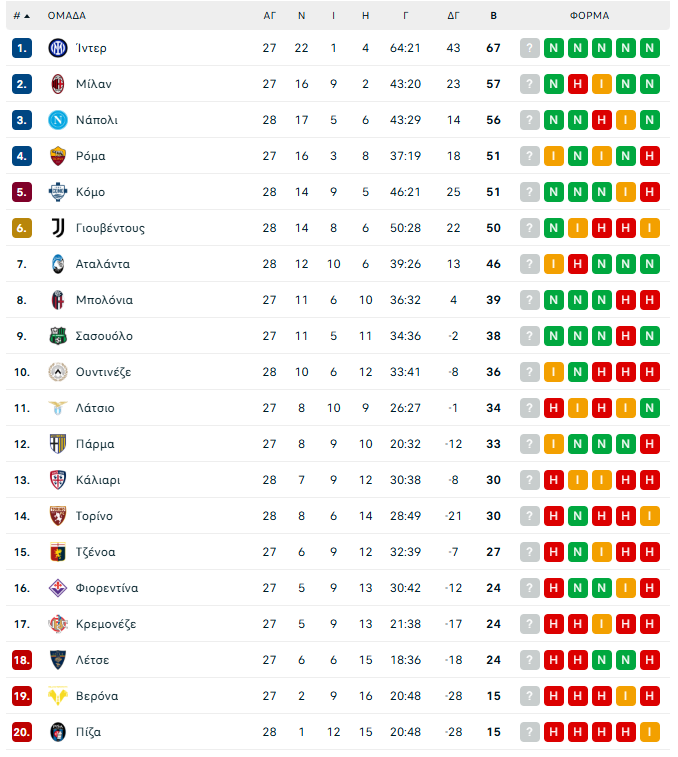Click the AC Milan club crest
The height and width of the screenshot is (757, 678).
tap(58, 84)
